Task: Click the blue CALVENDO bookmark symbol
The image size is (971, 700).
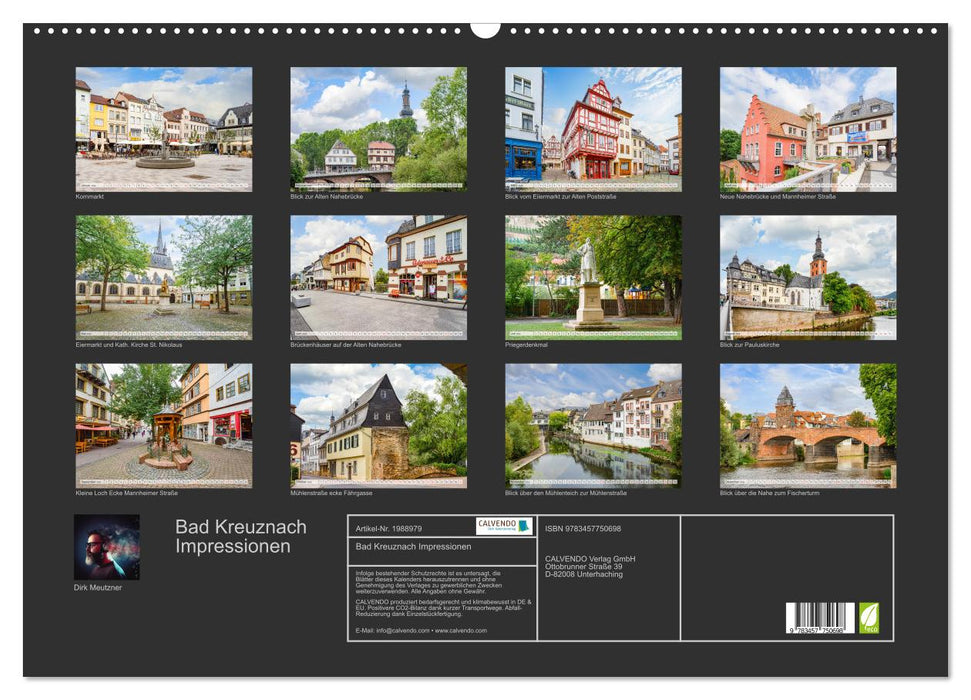Action: pos(521,526)
